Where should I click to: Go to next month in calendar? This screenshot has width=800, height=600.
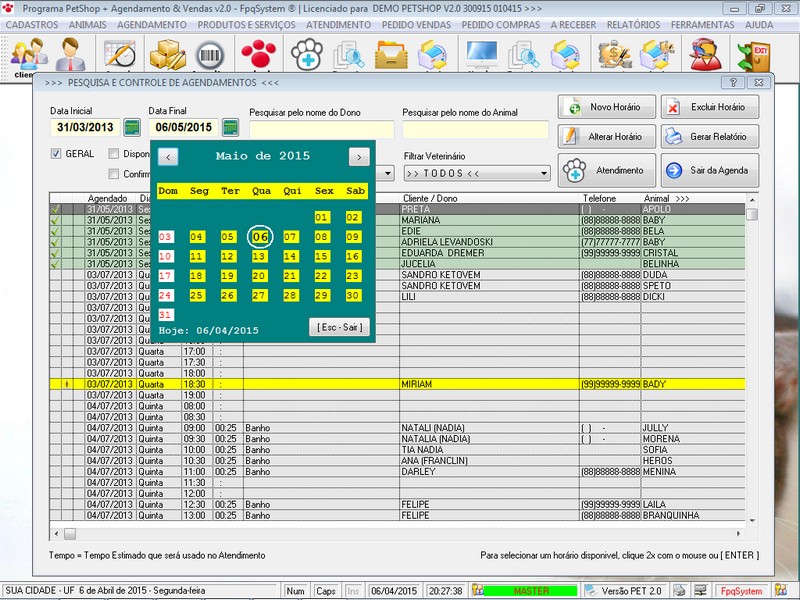[x=359, y=157]
